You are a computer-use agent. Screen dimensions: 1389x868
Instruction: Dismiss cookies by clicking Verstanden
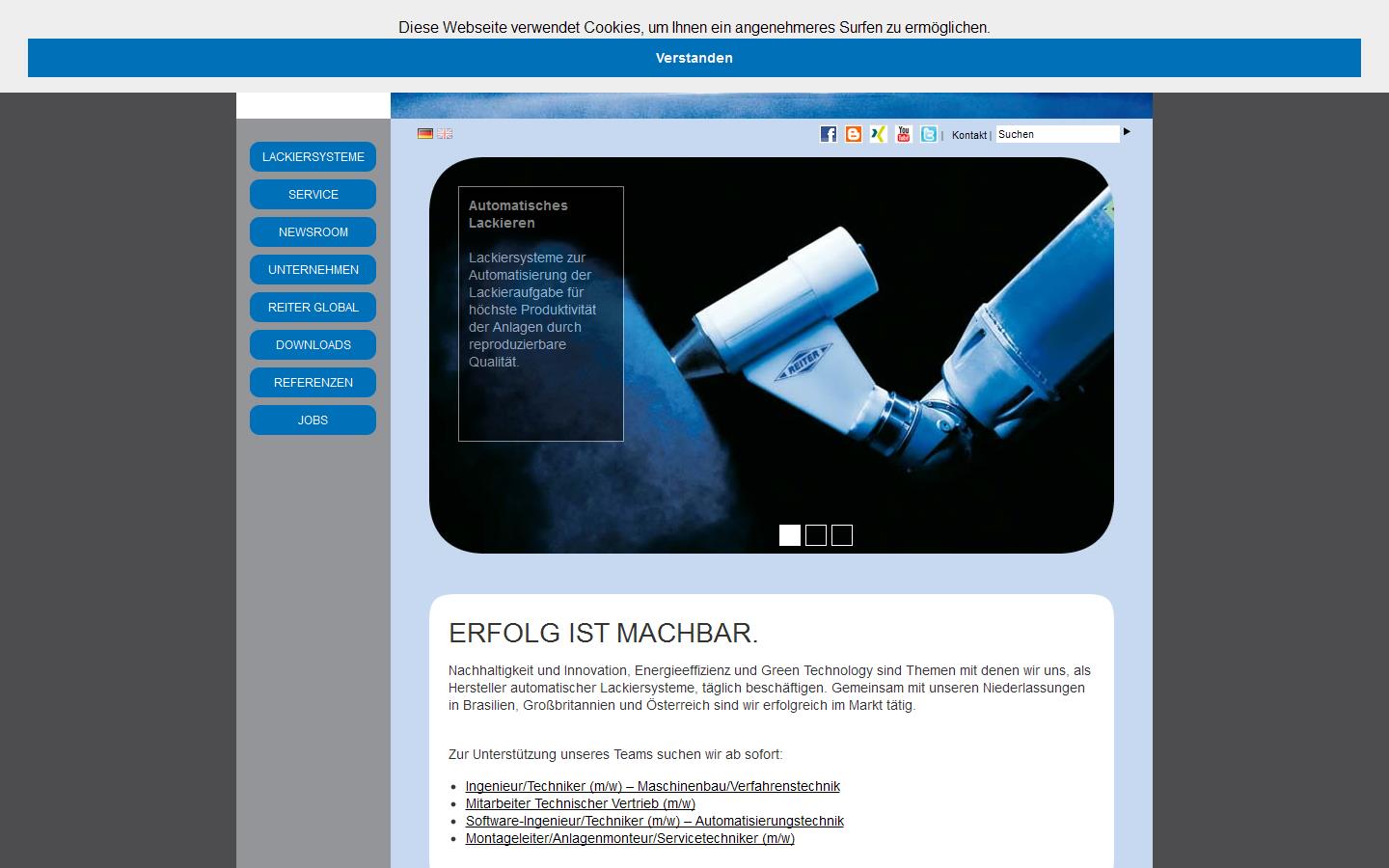(x=694, y=58)
